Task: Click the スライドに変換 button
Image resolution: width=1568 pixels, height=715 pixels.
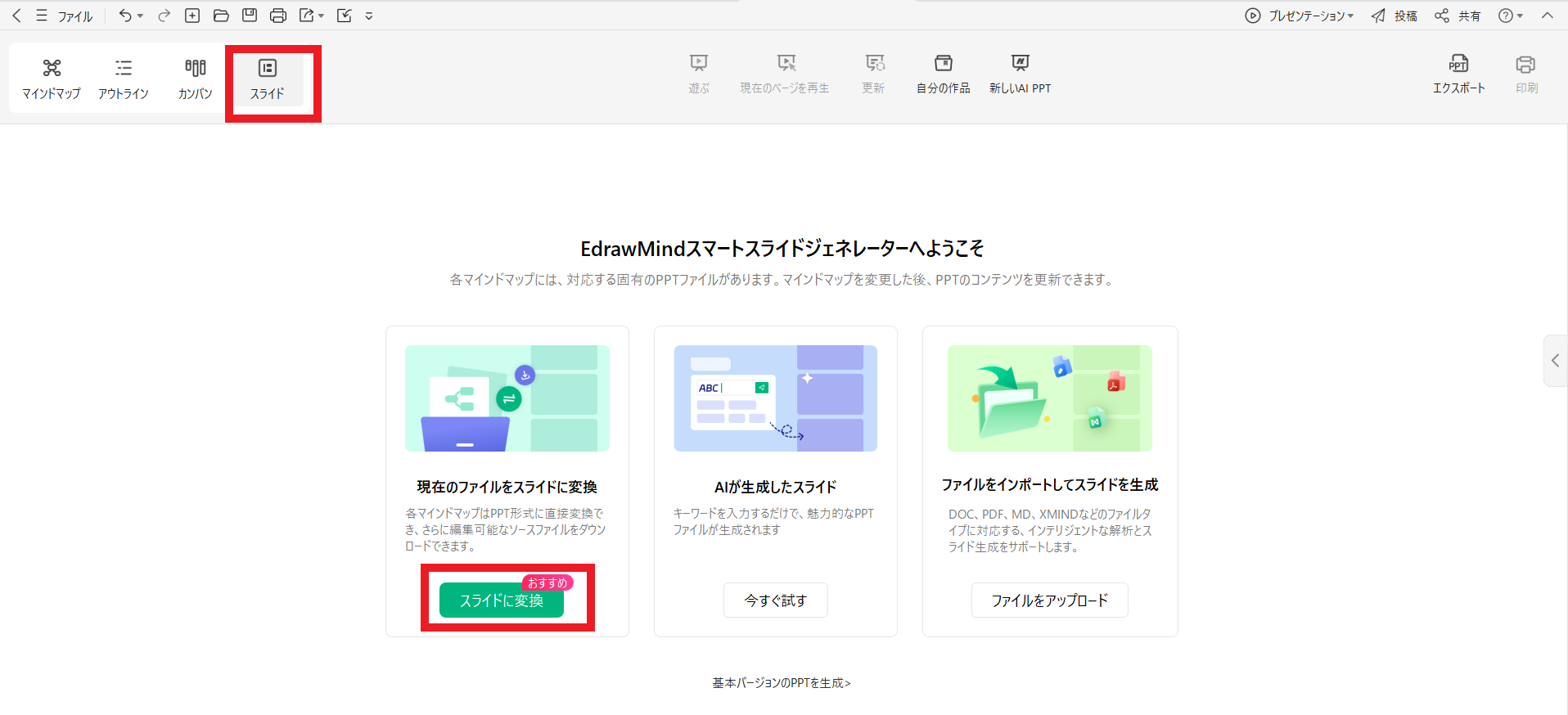Action: click(x=502, y=600)
